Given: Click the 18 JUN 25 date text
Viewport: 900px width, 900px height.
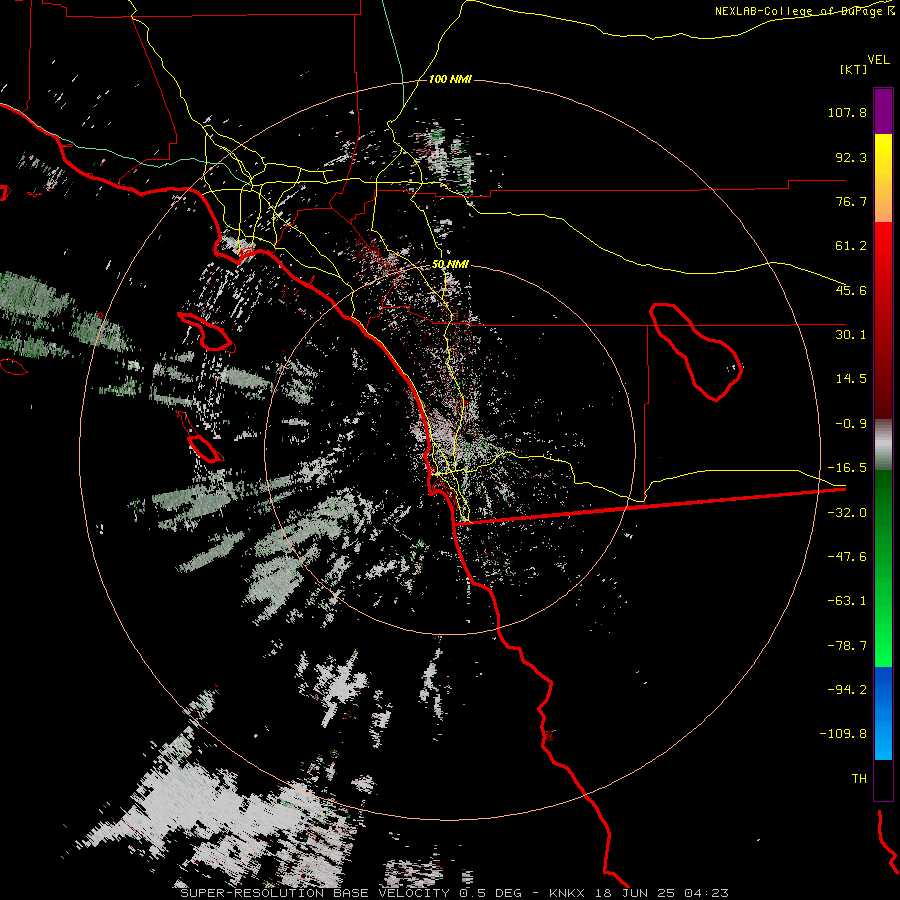Looking at the screenshot, I should click(634, 893).
